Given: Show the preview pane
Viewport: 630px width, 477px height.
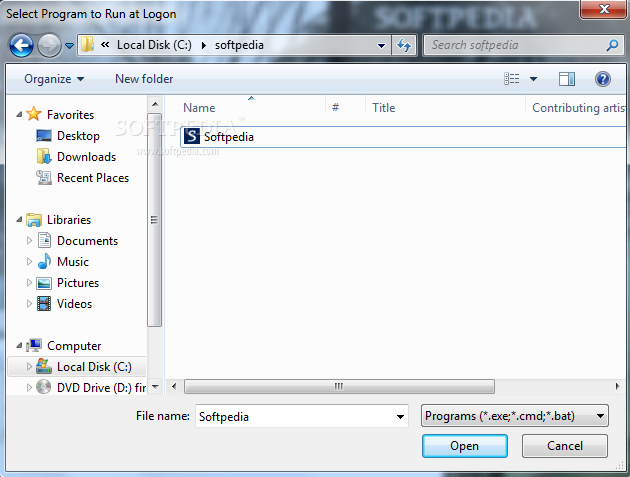Looking at the screenshot, I should (x=567, y=79).
